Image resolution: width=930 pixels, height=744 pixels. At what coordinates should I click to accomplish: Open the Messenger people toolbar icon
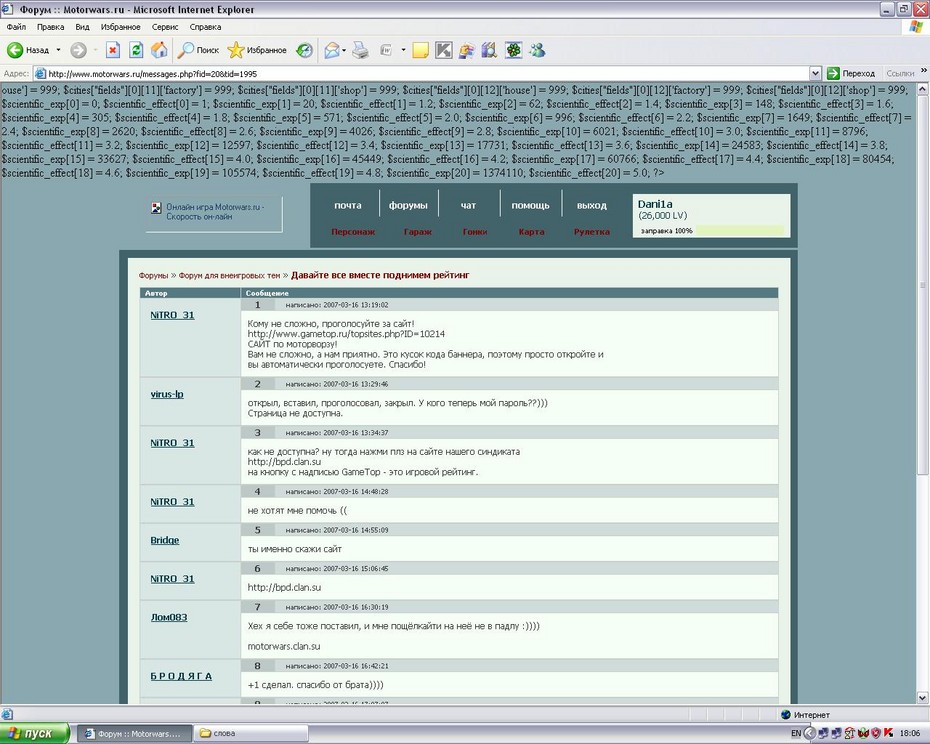pos(537,50)
